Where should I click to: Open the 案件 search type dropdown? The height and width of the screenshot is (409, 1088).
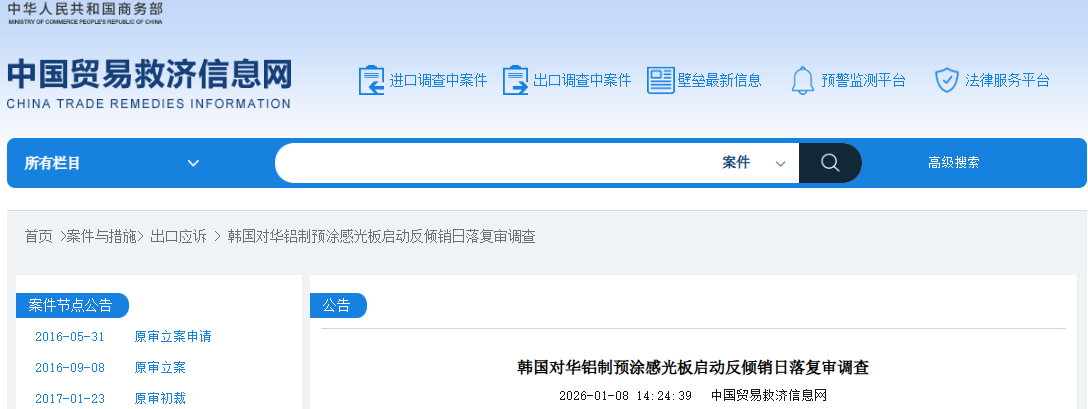pos(754,163)
